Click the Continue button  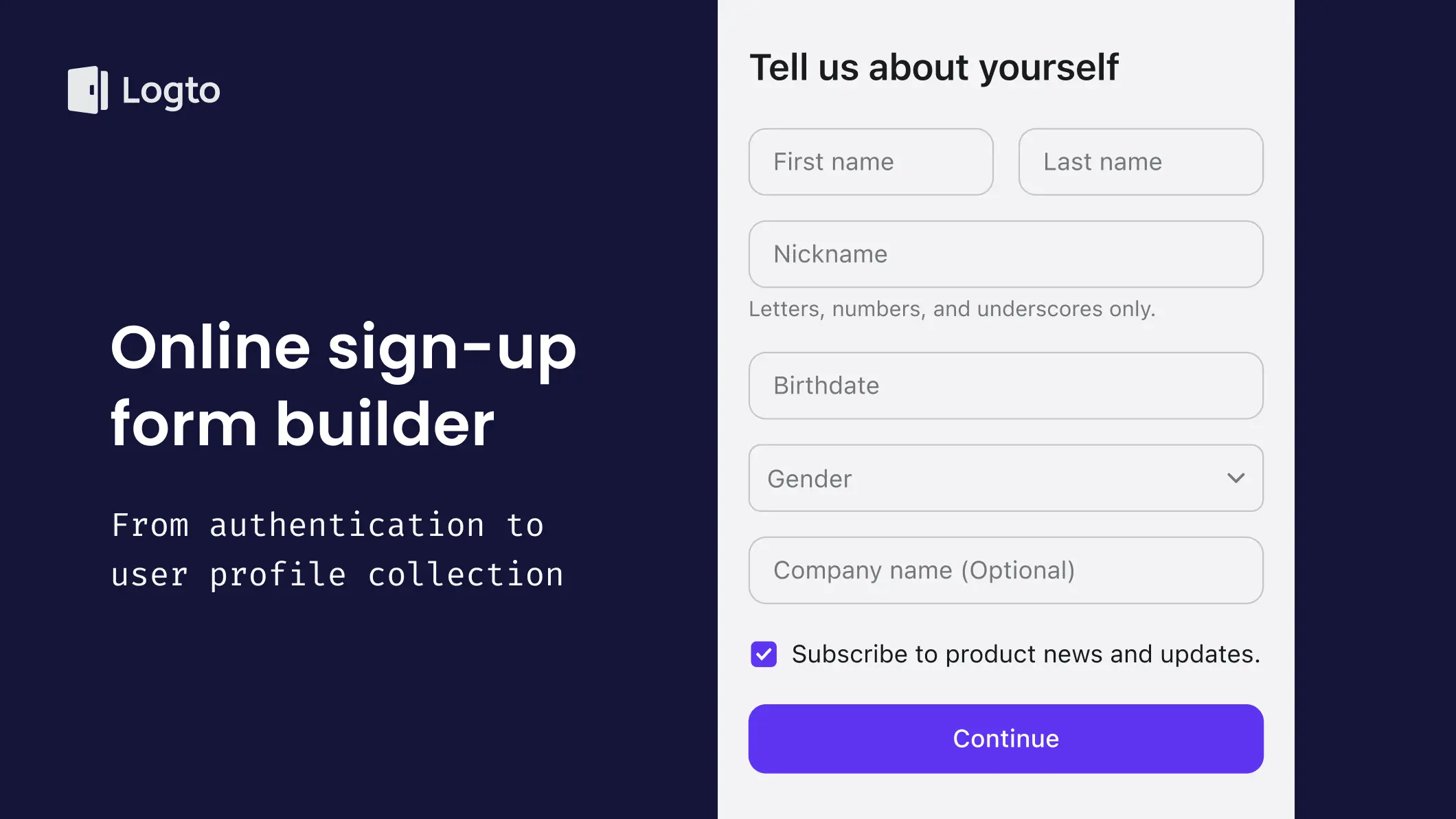tap(1006, 739)
